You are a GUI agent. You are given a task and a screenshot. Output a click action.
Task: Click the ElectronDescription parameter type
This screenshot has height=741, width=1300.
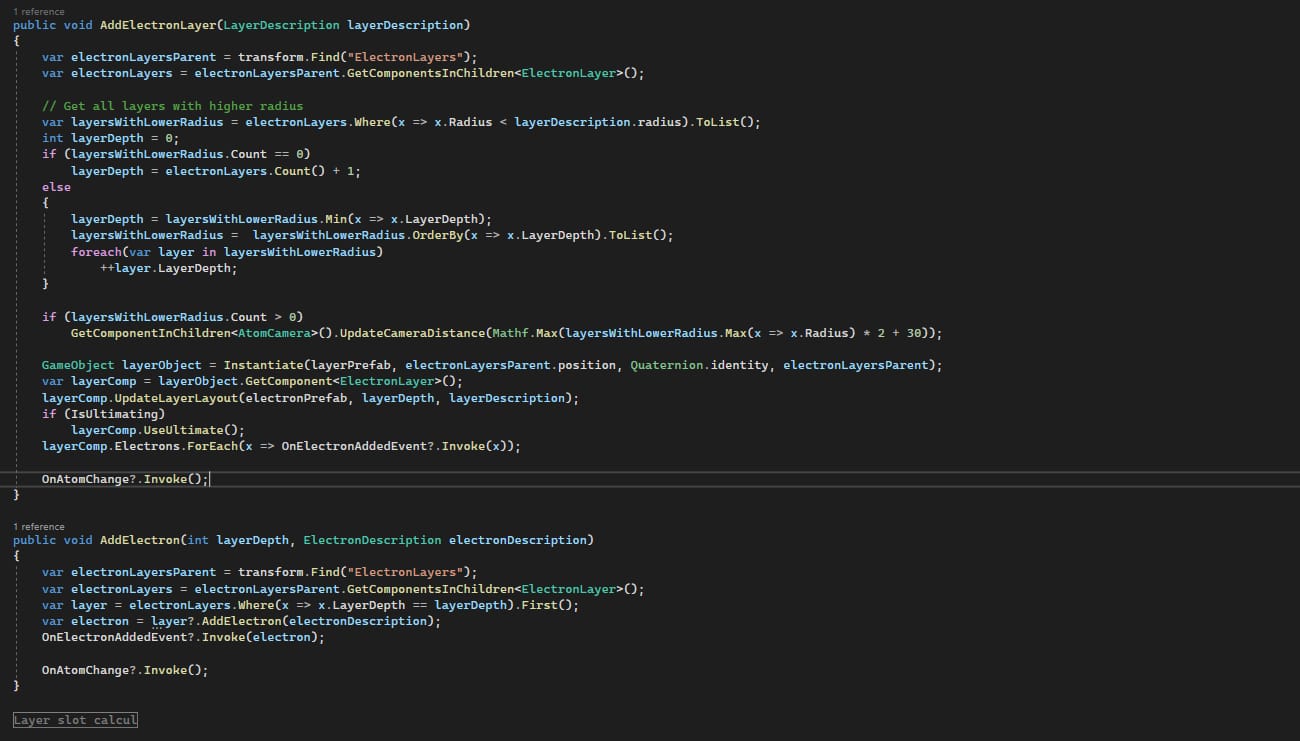tap(372, 540)
